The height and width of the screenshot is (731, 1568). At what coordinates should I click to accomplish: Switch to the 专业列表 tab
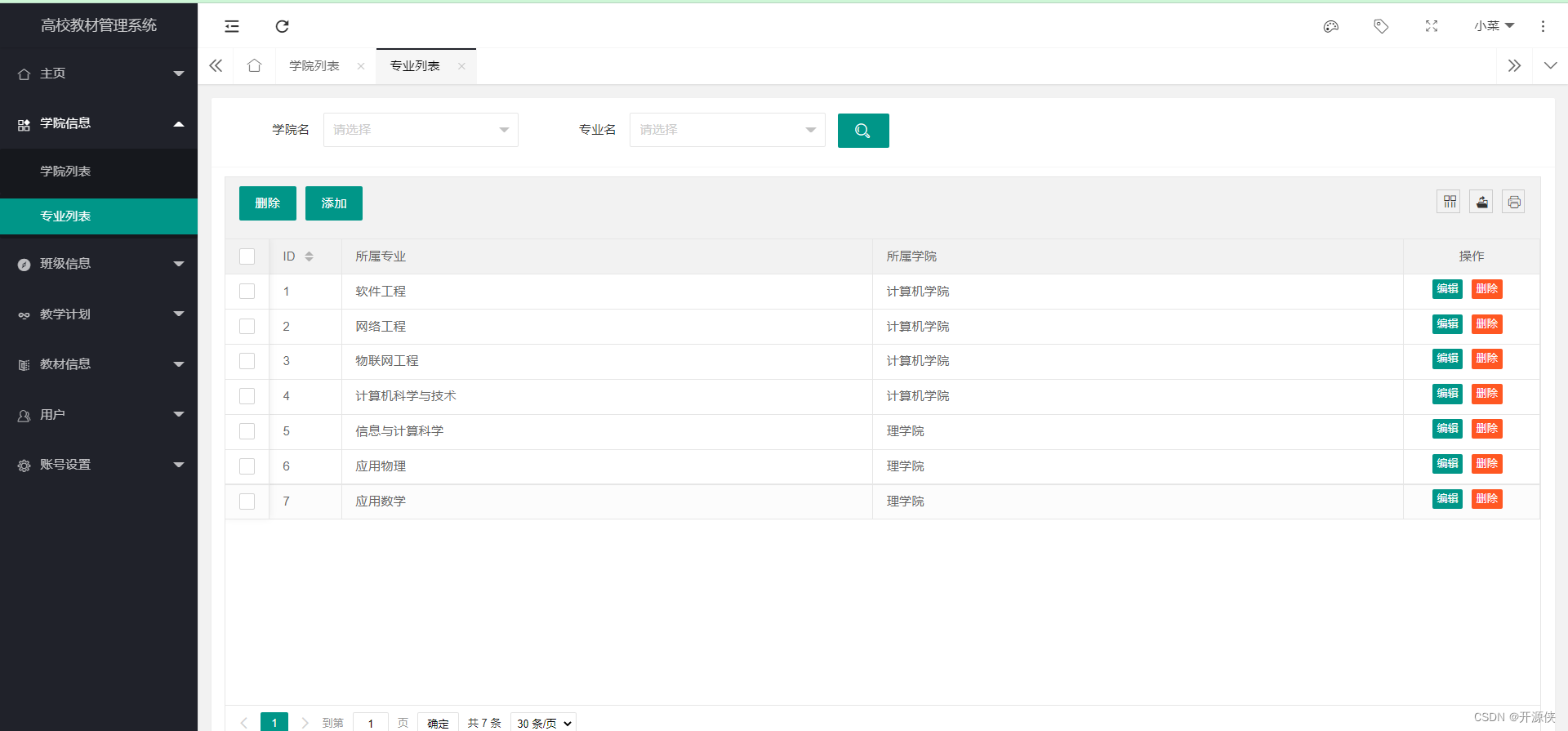(x=415, y=66)
